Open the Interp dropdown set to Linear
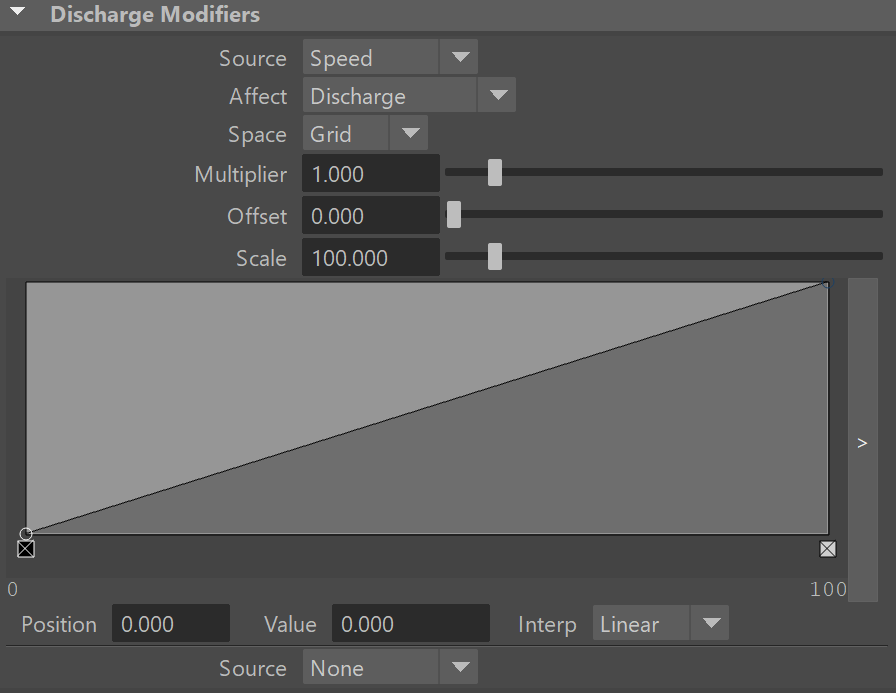Viewport: 896px width, 693px height. pyautogui.click(x=661, y=623)
